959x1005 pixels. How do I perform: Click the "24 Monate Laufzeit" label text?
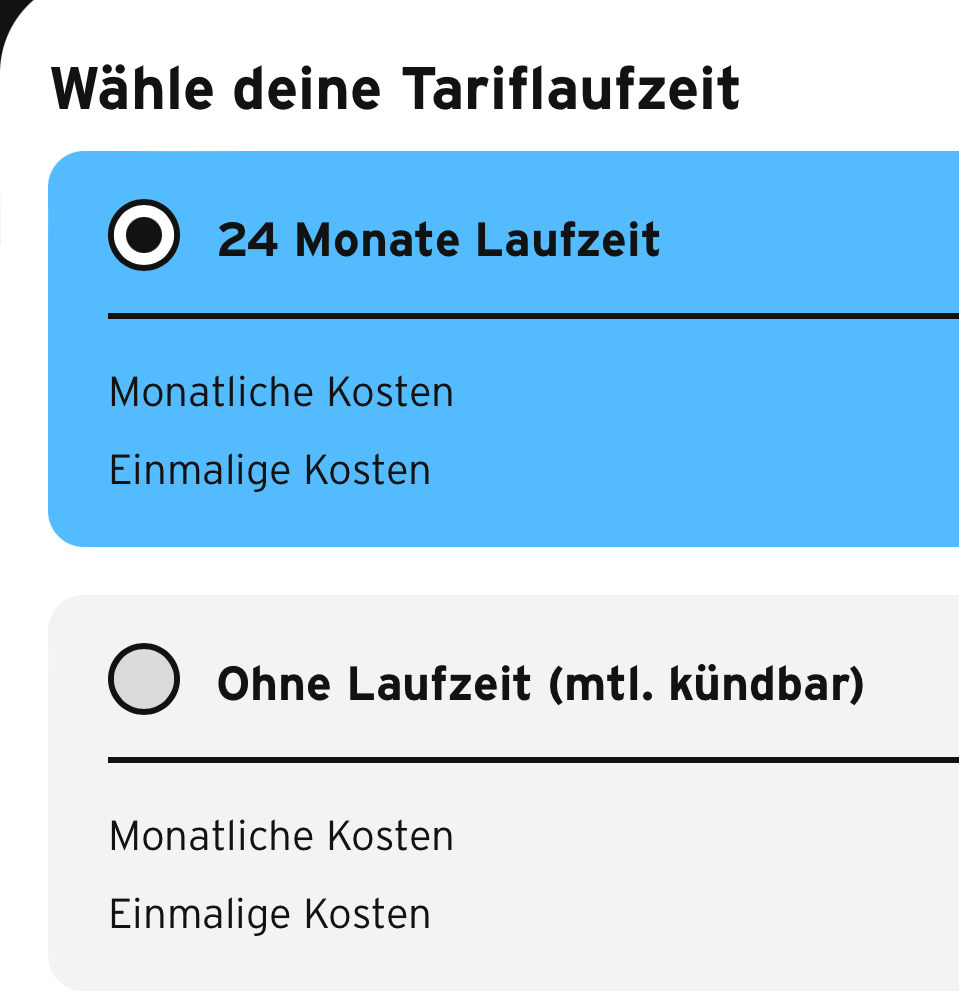(439, 240)
